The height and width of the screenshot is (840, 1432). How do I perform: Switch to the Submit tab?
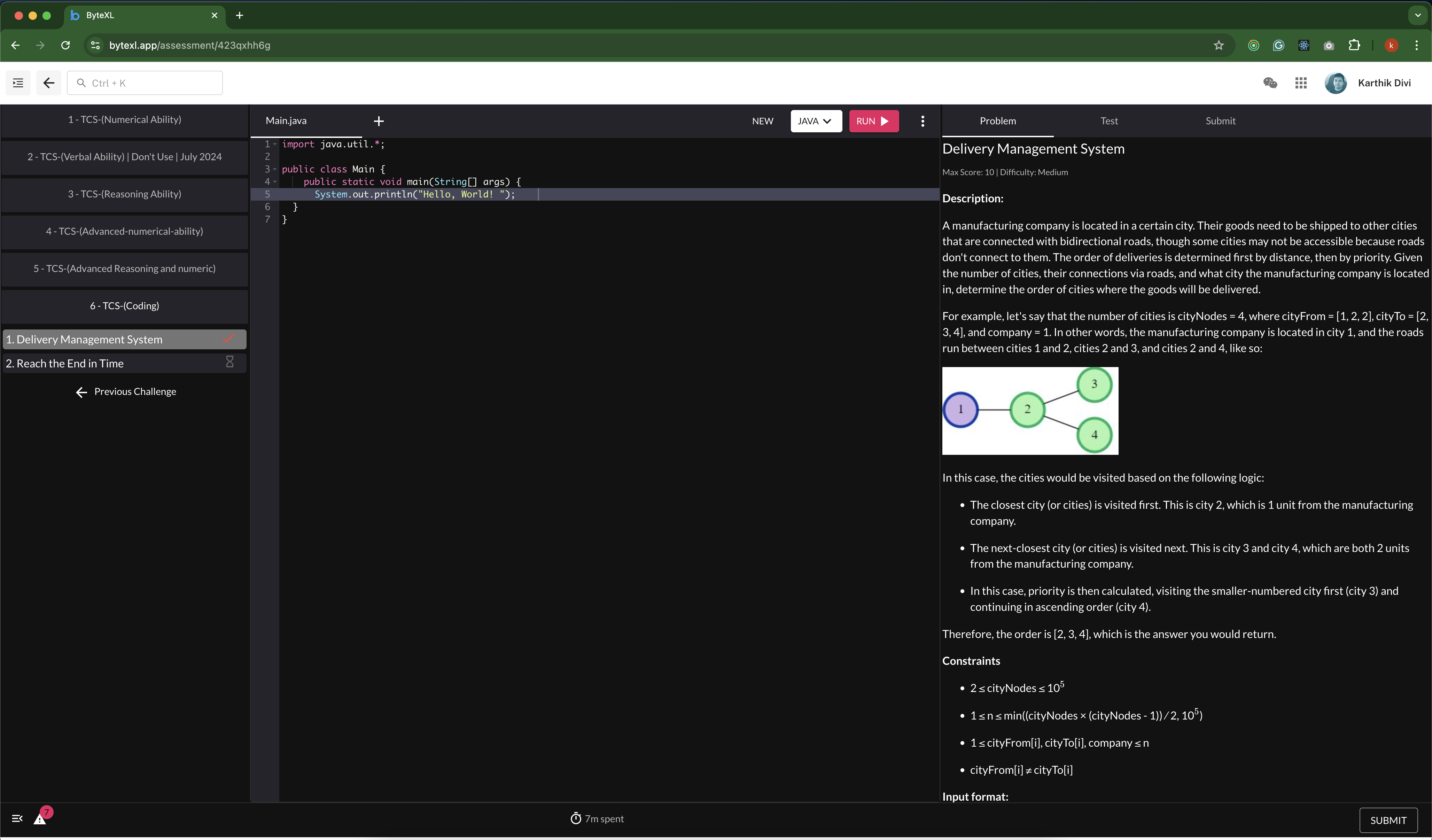click(x=1221, y=120)
